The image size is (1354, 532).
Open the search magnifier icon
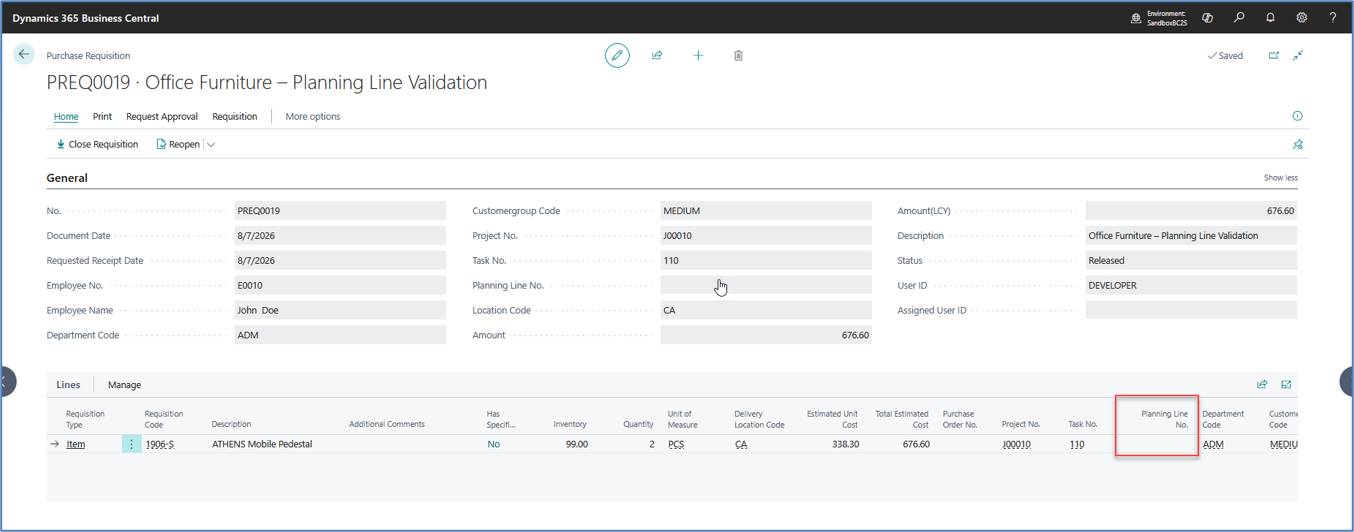point(1239,17)
